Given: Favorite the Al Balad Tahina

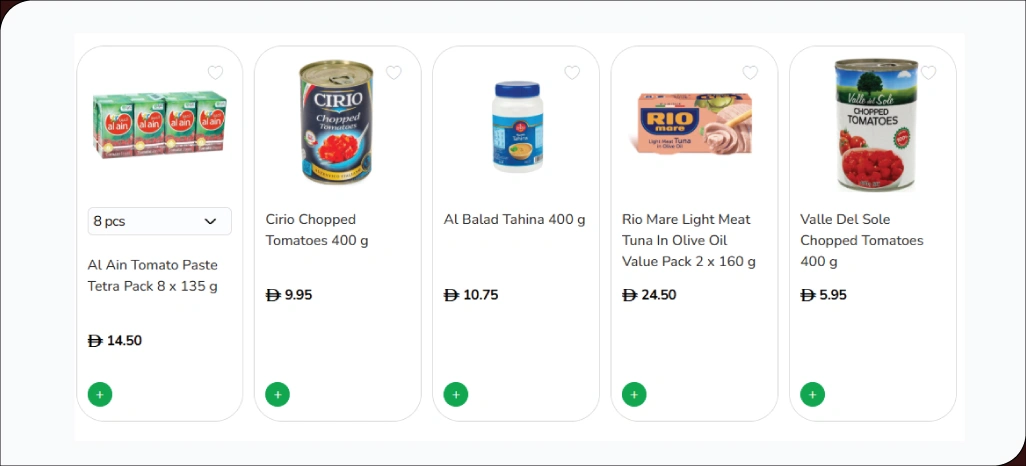Looking at the screenshot, I should coord(572,72).
